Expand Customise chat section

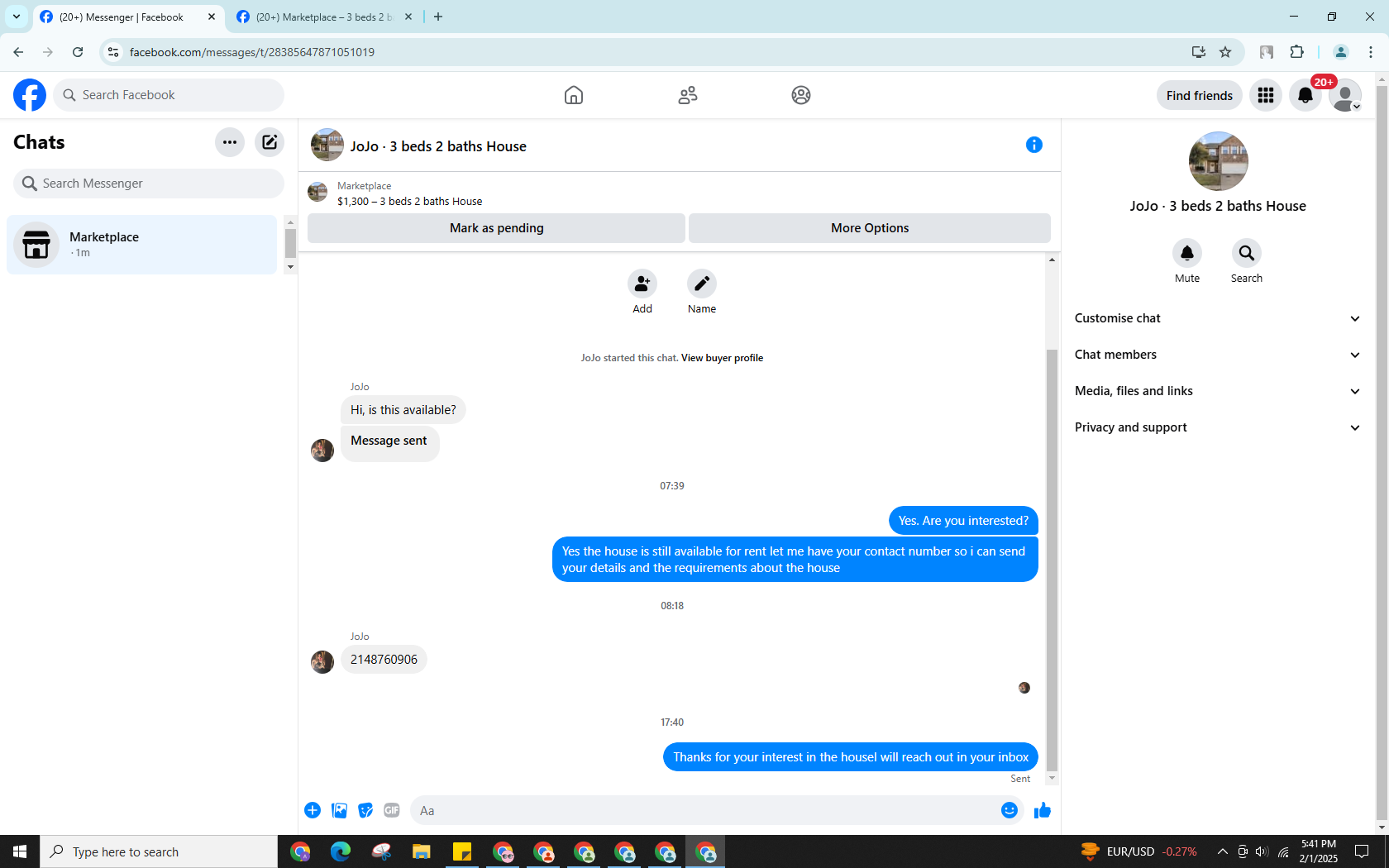click(1218, 318)
